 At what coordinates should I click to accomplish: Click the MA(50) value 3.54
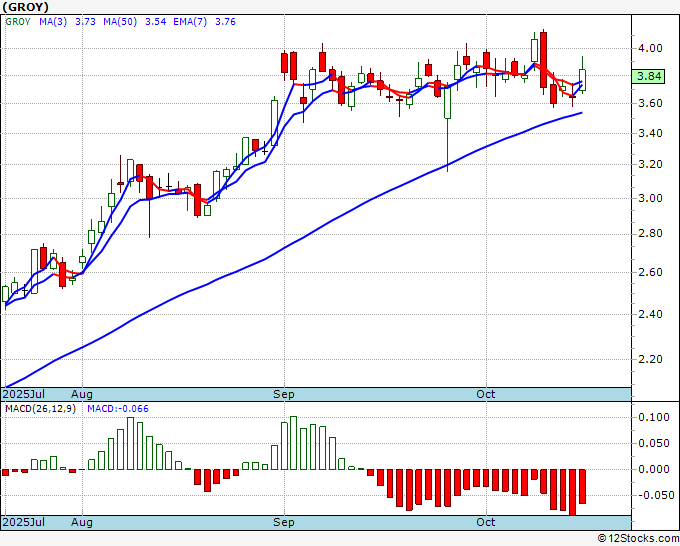click(155, 22)
